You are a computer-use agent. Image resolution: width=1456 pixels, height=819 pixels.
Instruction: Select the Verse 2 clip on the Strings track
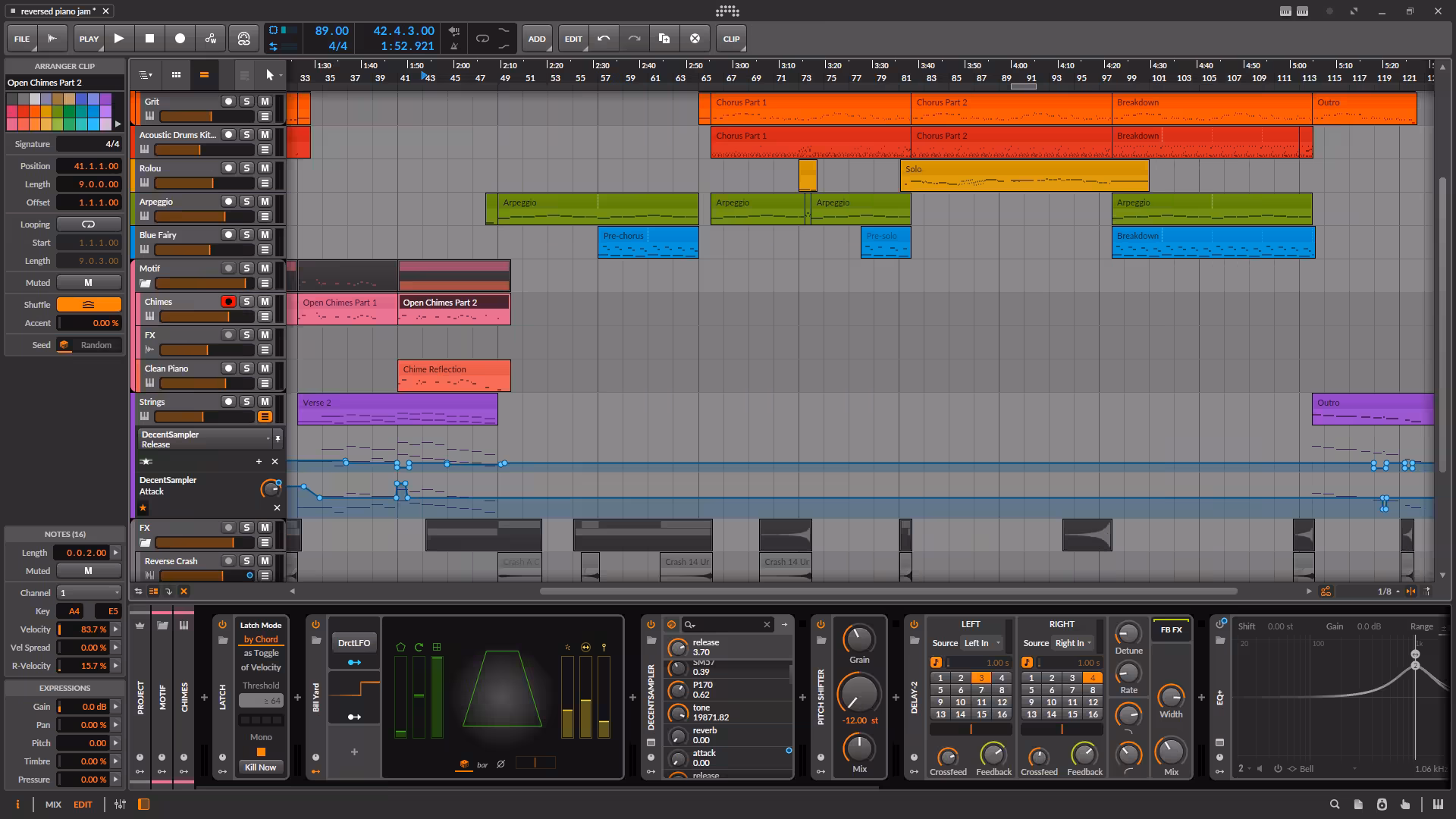[394, 409]
